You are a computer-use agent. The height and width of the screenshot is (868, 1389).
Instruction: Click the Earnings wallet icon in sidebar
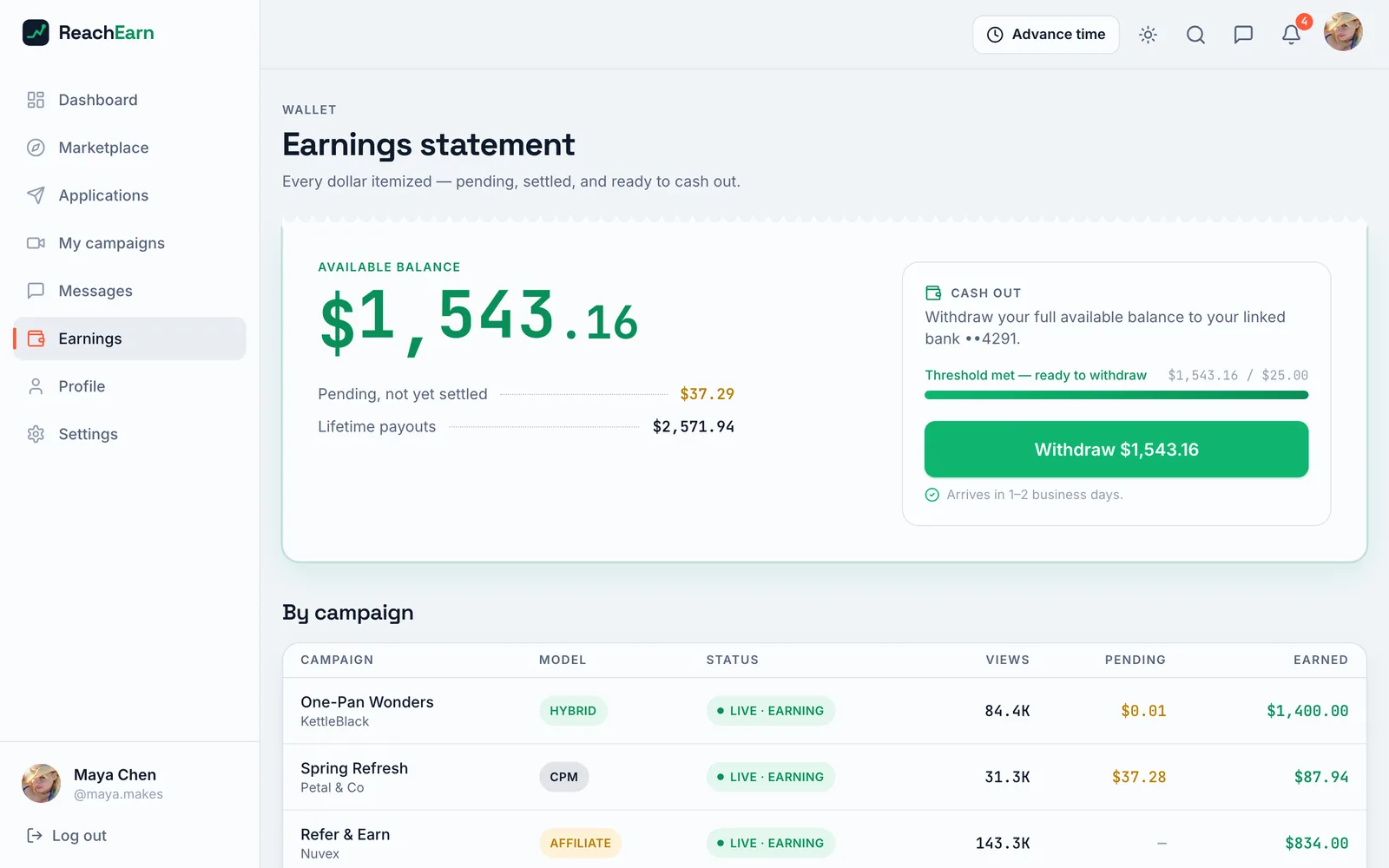(x=36, y=339)
